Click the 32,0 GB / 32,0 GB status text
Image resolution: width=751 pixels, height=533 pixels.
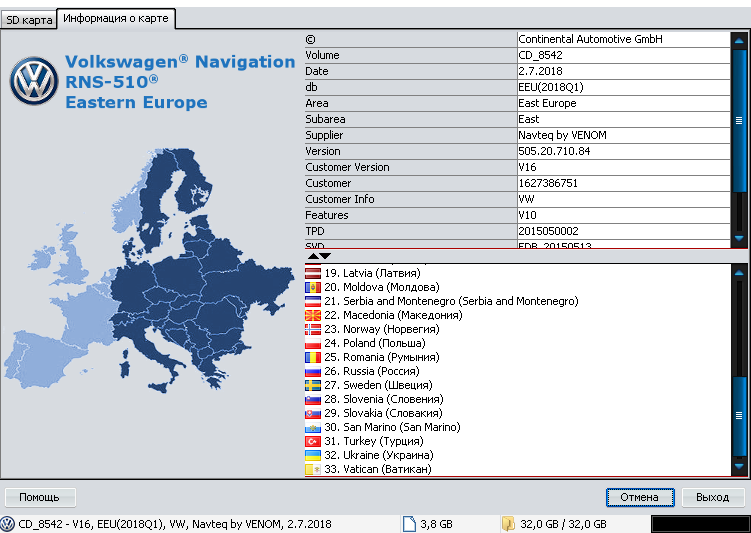[x=563, y=524]
